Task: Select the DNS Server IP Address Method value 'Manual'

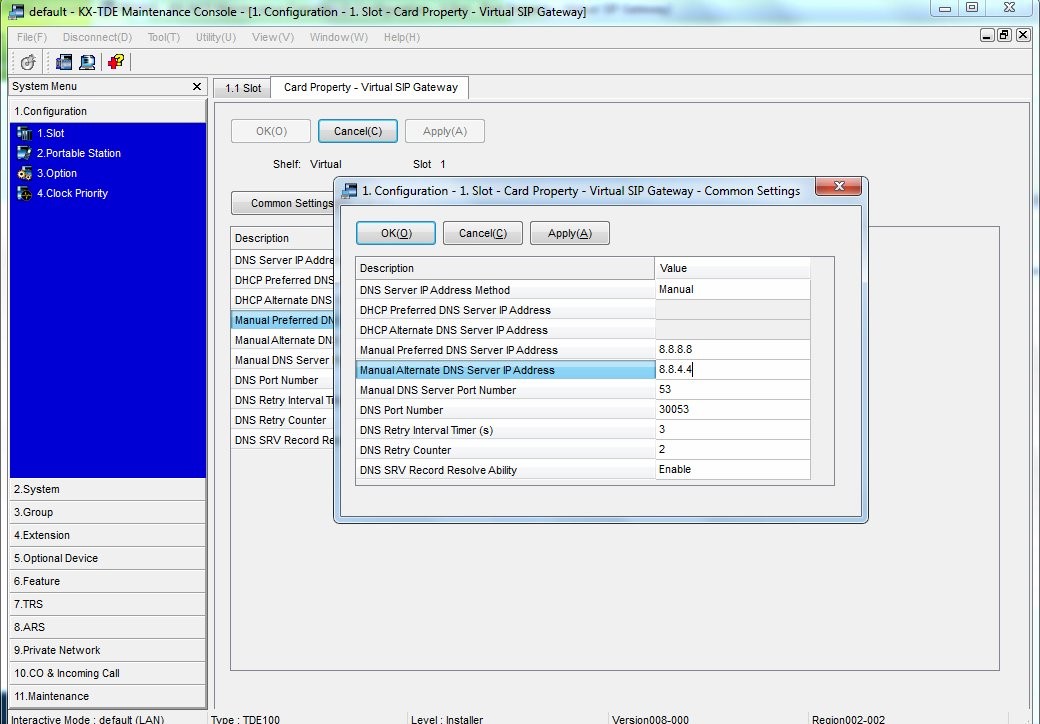Action: (x=732, y=290)
